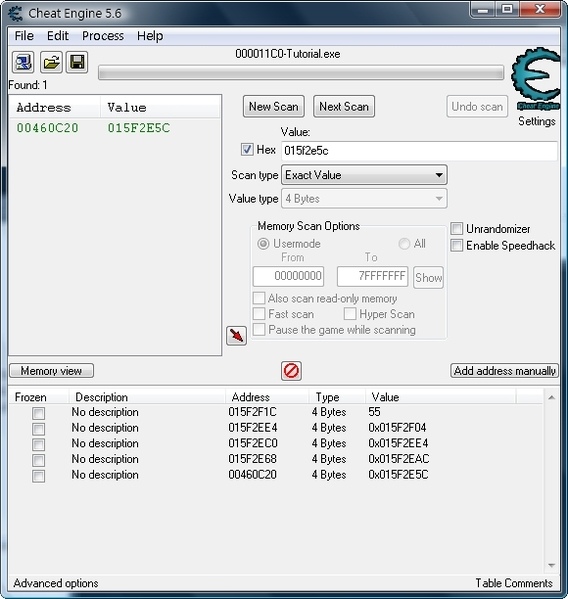Click the Show button beside To field
This screenshot has height=599, width=568.
pyautogui.click(x=429, y=277)
